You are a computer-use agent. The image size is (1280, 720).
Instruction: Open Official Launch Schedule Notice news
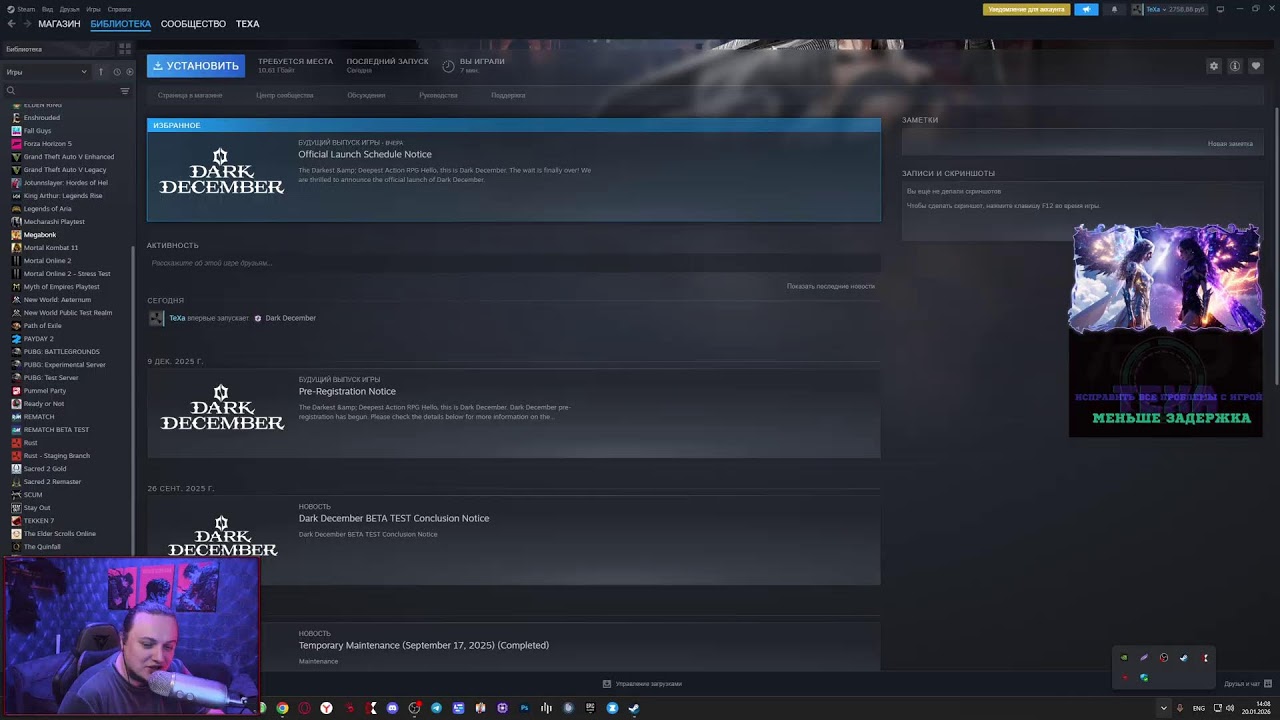[x=365, y=154]
